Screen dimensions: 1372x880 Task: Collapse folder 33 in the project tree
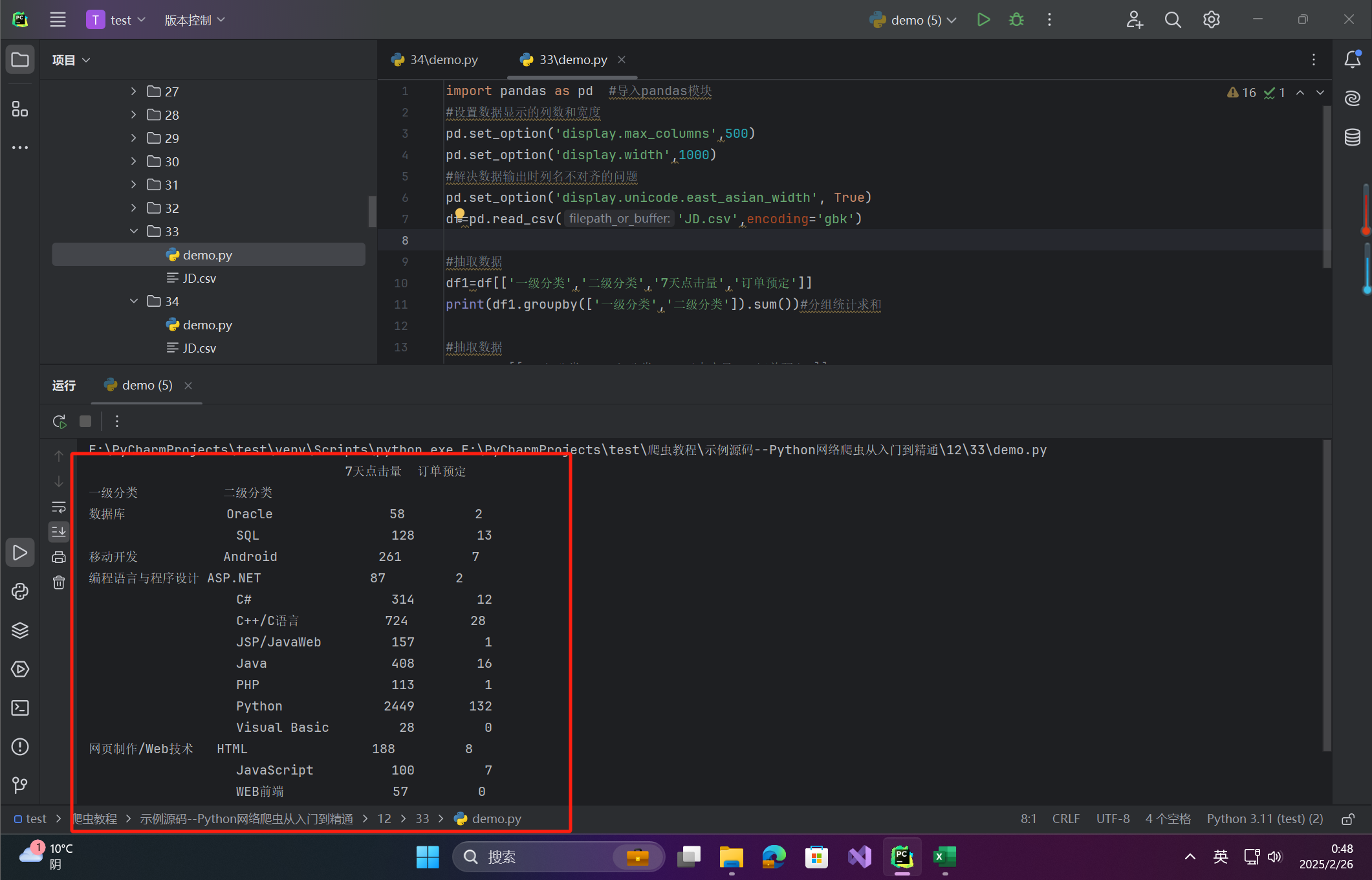click(x=133, y=232)
